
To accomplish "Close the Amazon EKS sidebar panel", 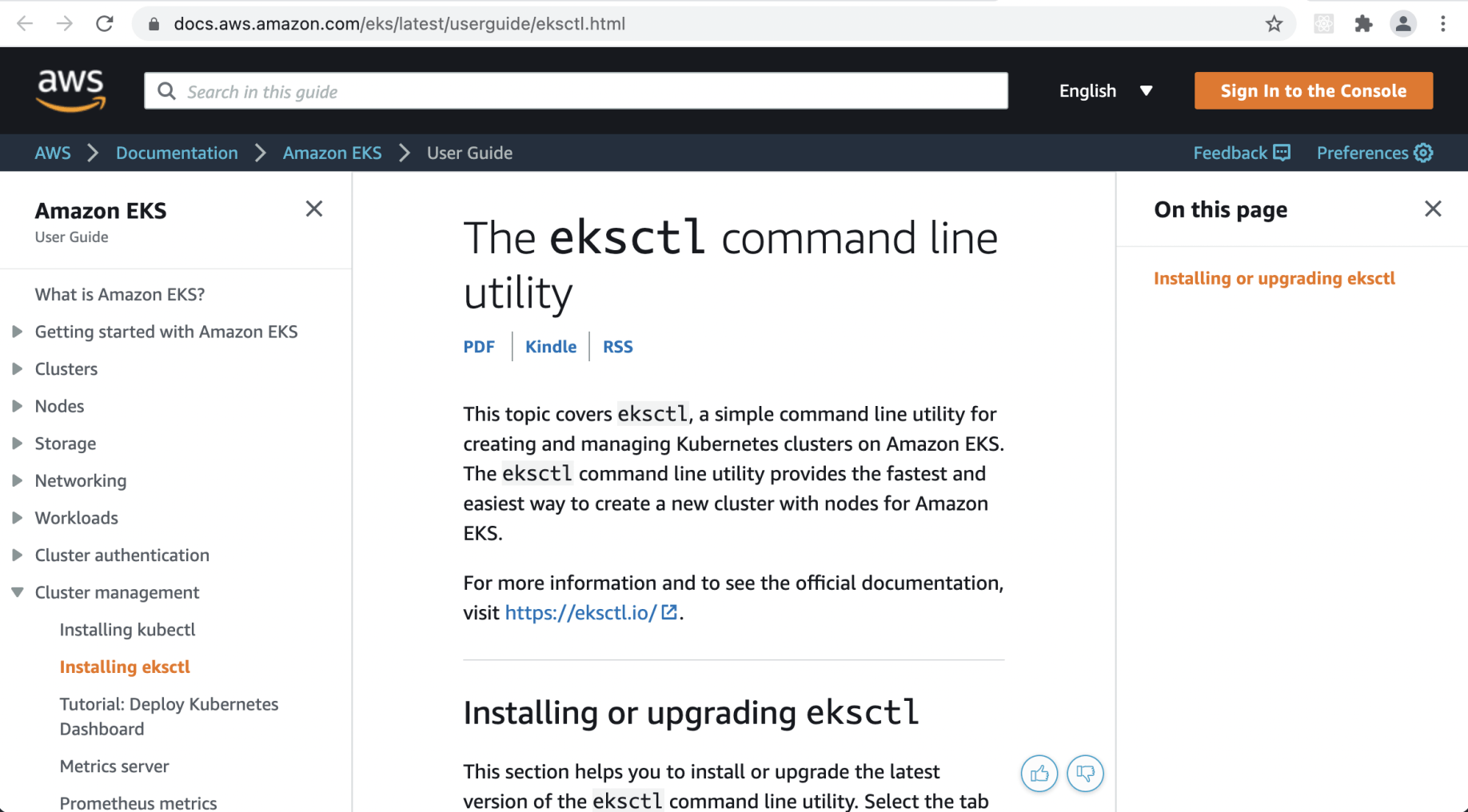I will 314,209.
